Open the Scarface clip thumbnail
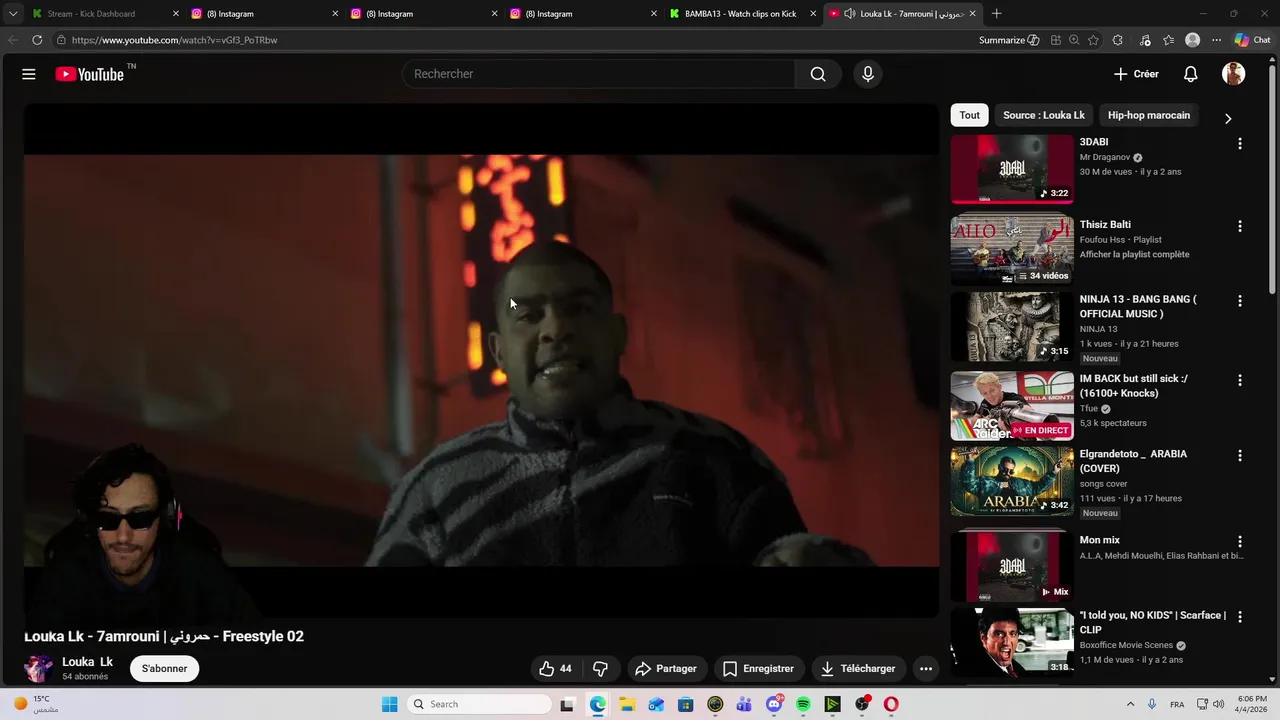Viewport: 1280px width, 720px height. [1012, 643]
